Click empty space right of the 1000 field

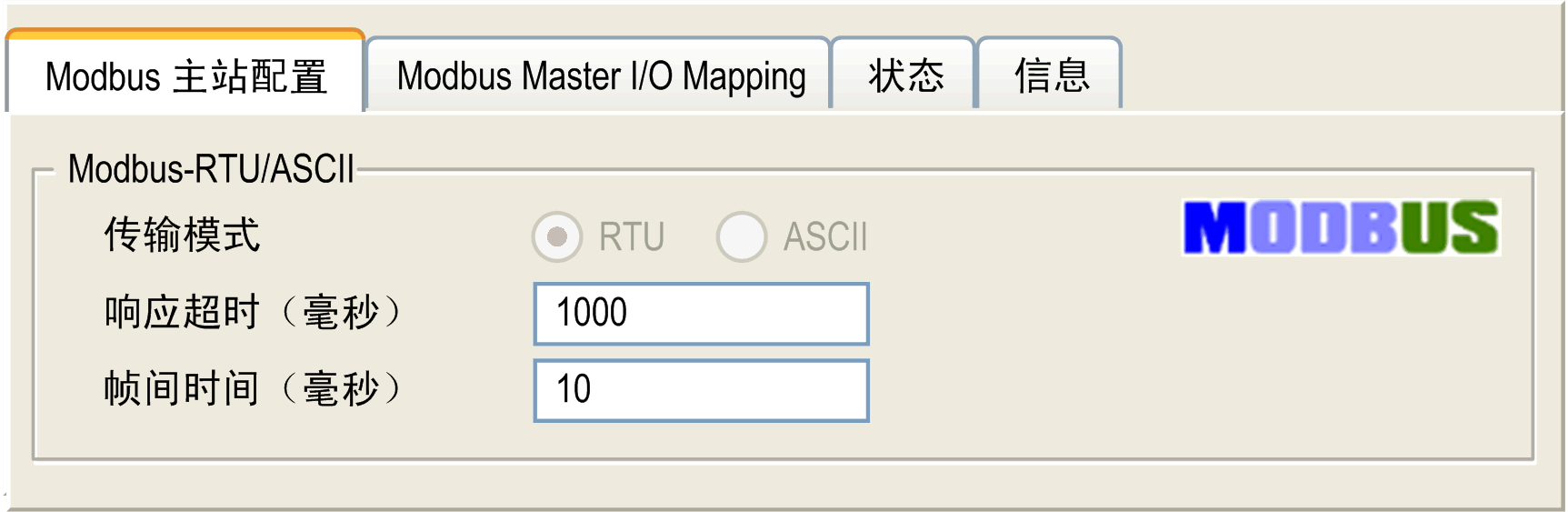pyautogui.click(x=1182, y=314)
